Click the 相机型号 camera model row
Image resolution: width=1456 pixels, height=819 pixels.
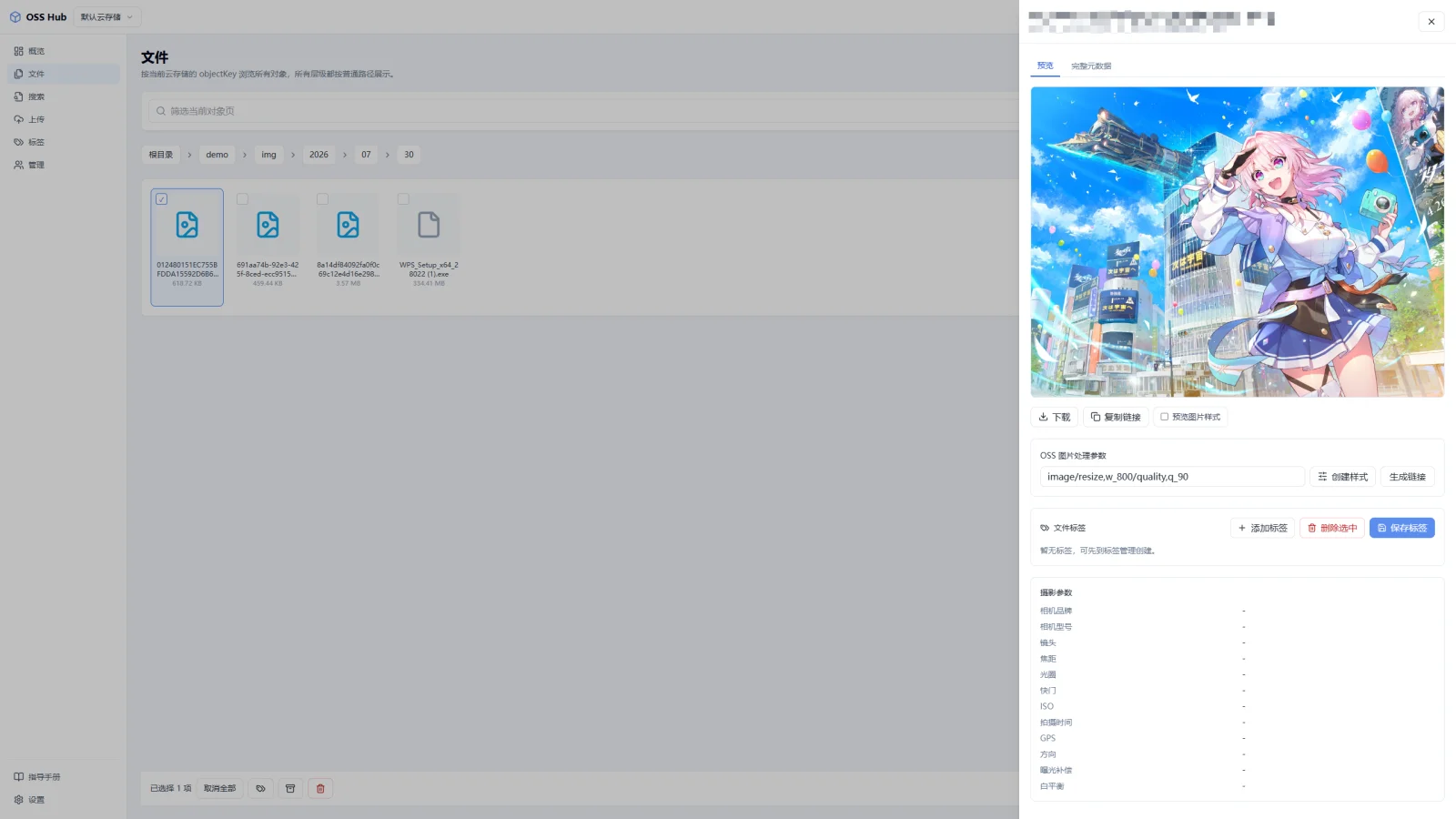[x=1237, y=627]
